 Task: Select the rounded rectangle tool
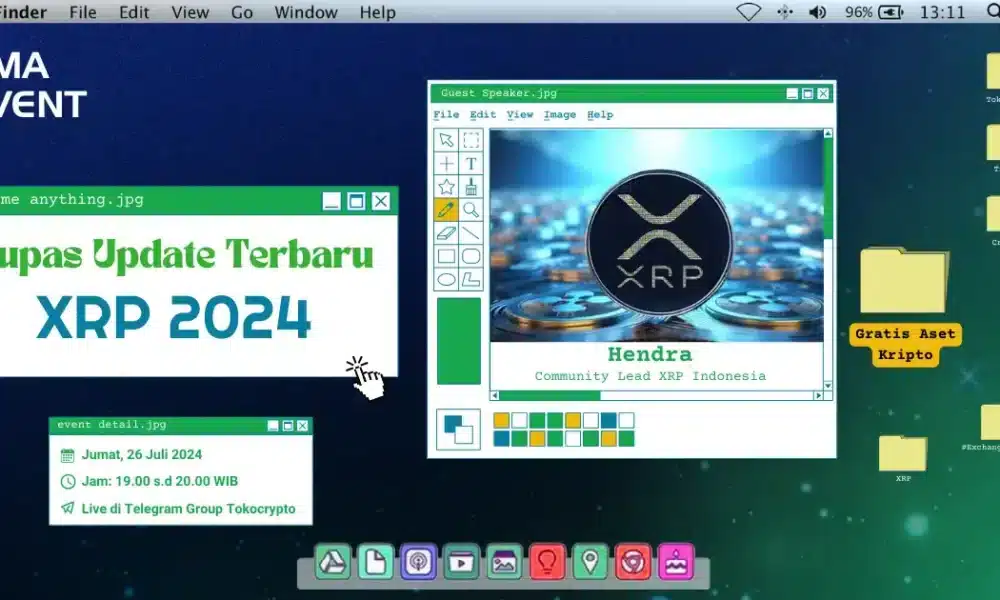point(471,256)
